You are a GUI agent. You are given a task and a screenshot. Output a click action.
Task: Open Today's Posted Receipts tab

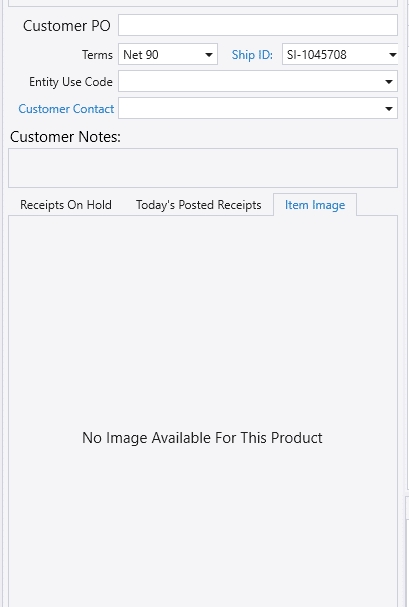(x=199, y=205)
